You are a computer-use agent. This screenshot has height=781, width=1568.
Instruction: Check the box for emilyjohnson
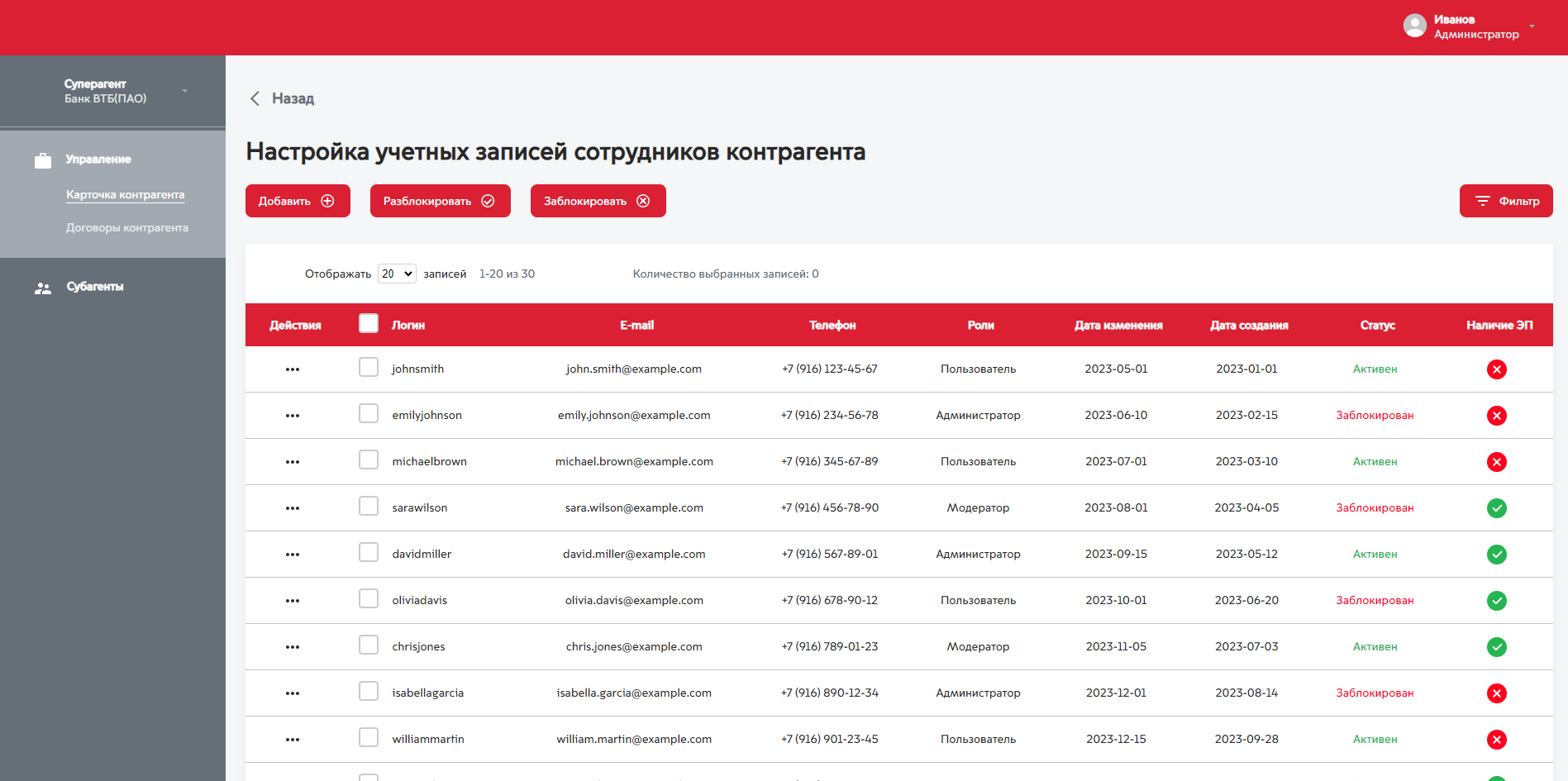point(369,413)
